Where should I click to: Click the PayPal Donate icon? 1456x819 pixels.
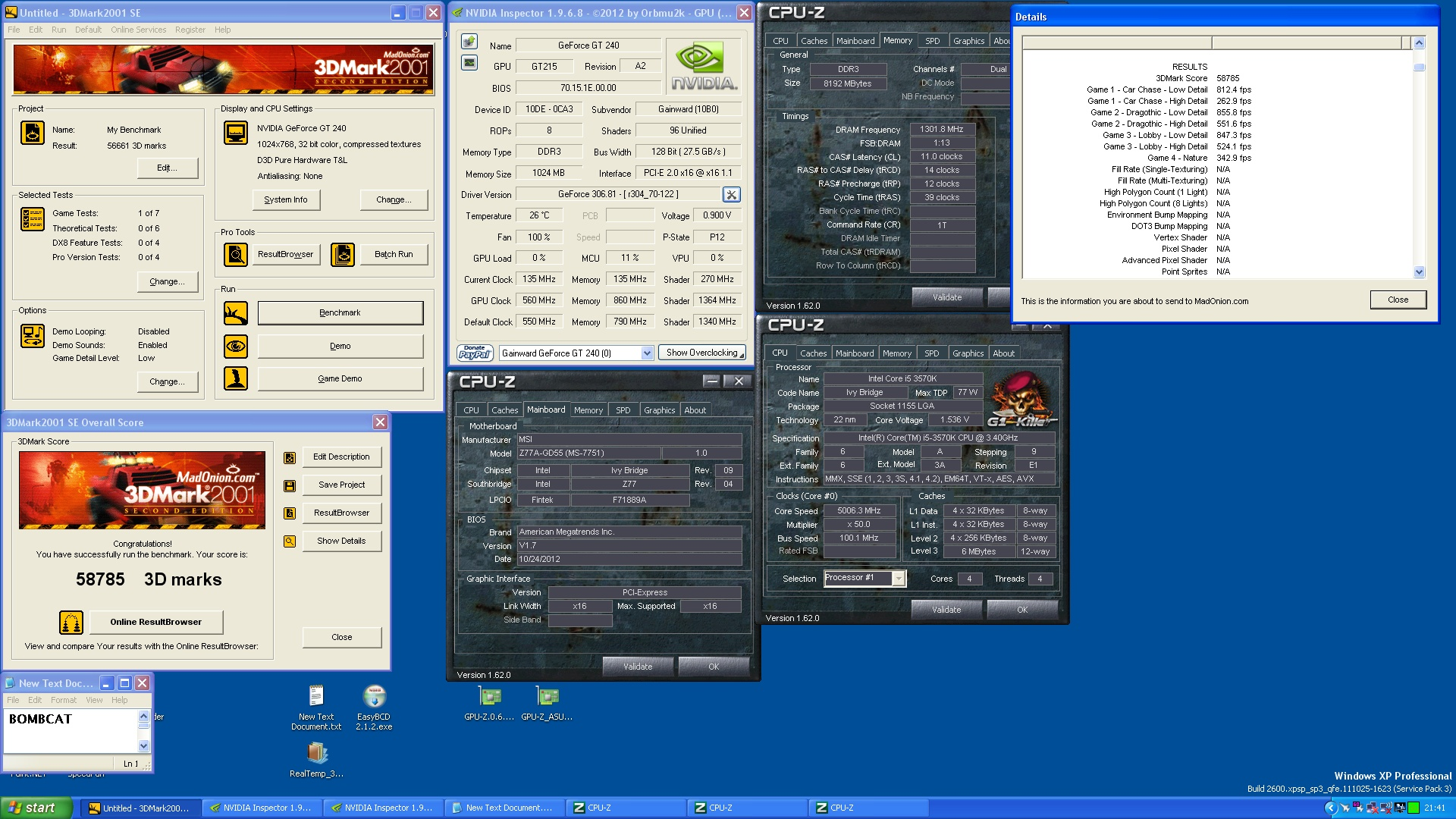pyautogui.click(x=475, y=353)
